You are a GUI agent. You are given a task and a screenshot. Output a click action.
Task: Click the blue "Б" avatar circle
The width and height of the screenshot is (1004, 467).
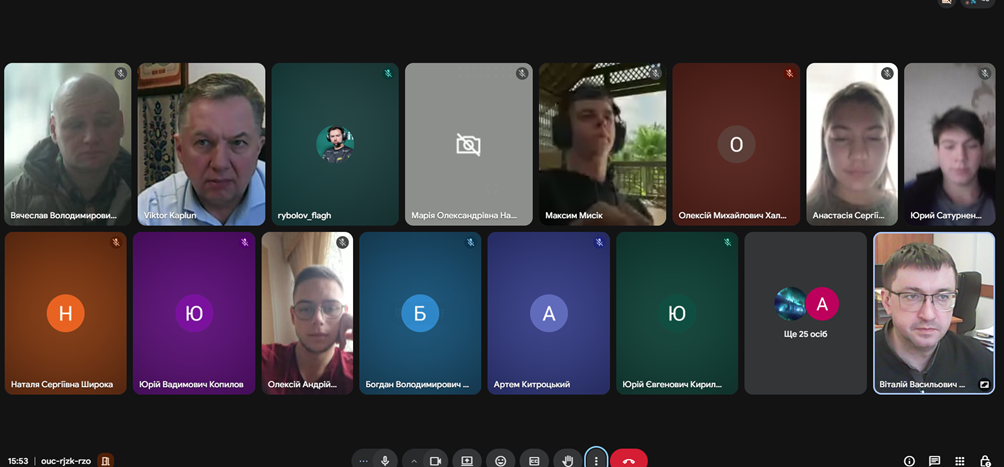pyautogui.click(x=420, y=313)
